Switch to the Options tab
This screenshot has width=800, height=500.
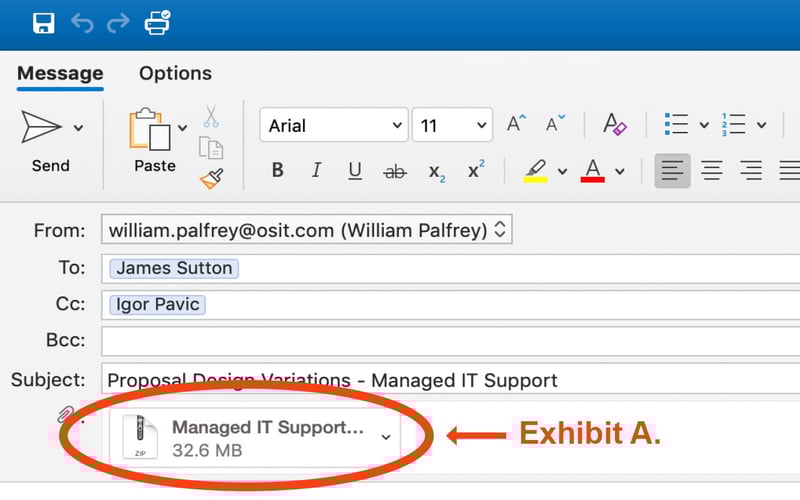(176, 73)
